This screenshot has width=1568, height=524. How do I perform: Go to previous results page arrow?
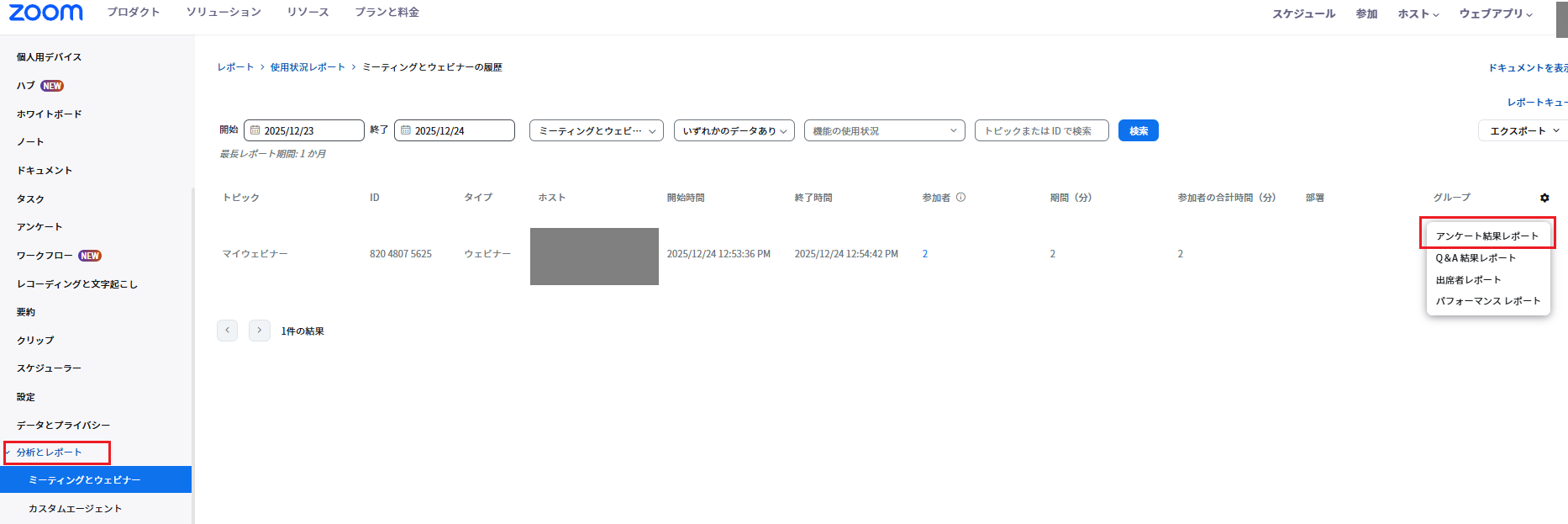point(227,331)
